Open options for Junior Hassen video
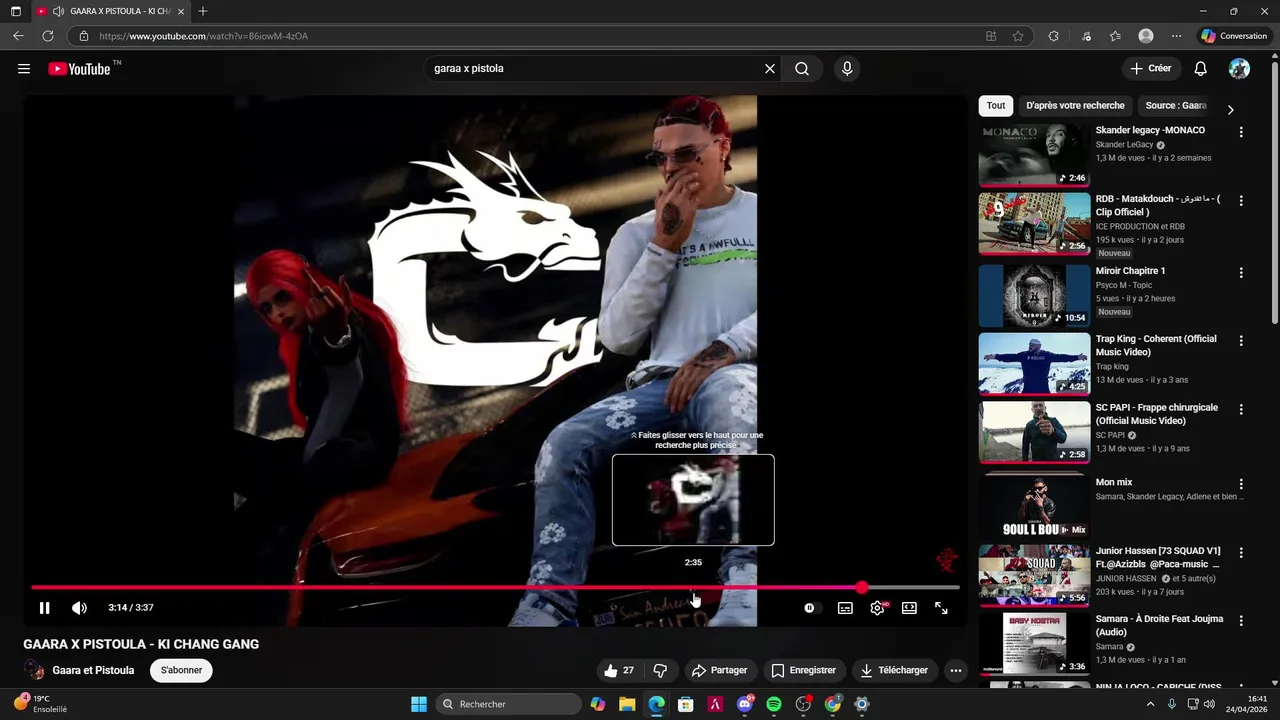 [1241, 553]
